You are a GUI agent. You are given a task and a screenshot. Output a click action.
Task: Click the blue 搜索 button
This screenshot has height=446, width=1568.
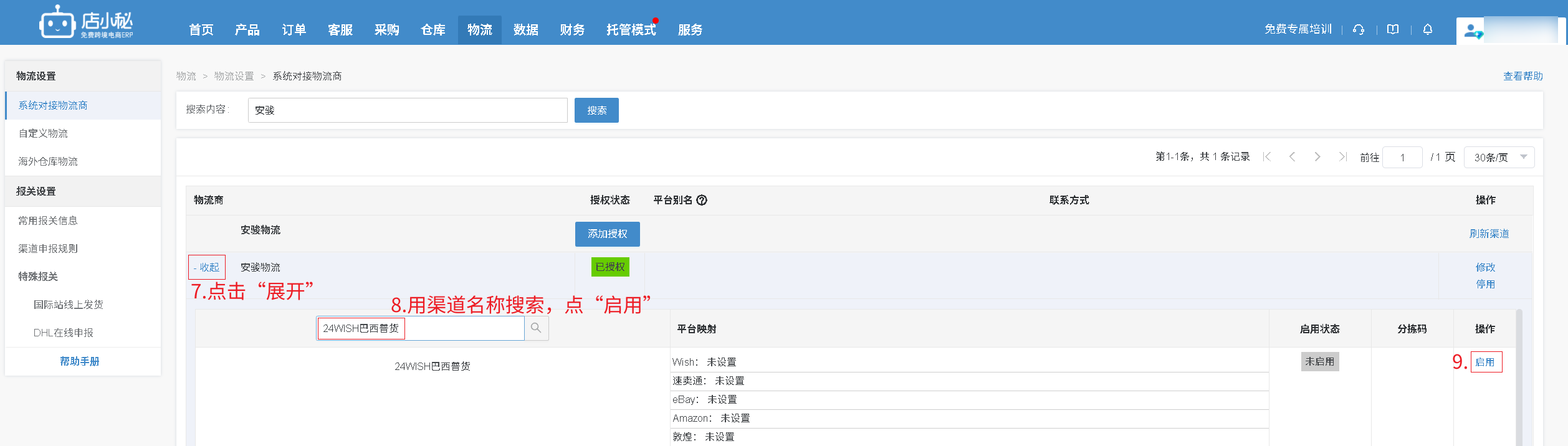[x=596, y=110]
